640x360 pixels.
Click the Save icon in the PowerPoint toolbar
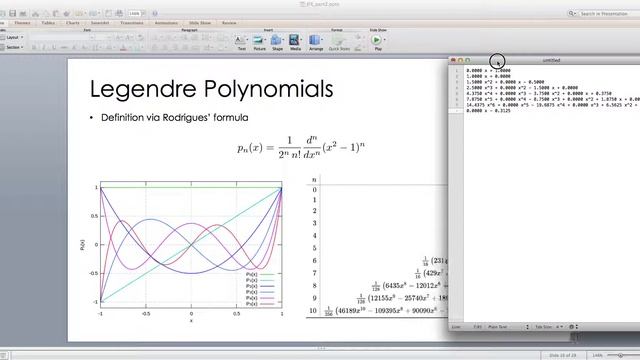click(13, 13)
